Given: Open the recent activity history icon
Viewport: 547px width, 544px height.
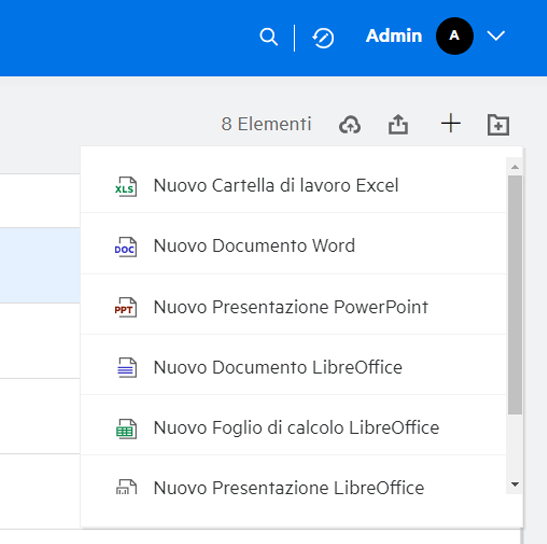Looking at the screenshot, I should coord(323,38).
